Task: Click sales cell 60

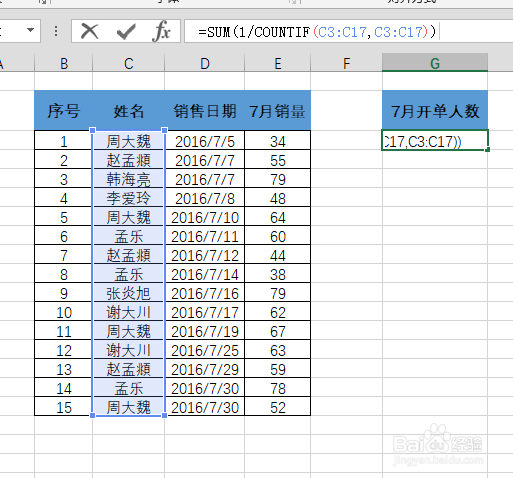Action: click(278, 235)
